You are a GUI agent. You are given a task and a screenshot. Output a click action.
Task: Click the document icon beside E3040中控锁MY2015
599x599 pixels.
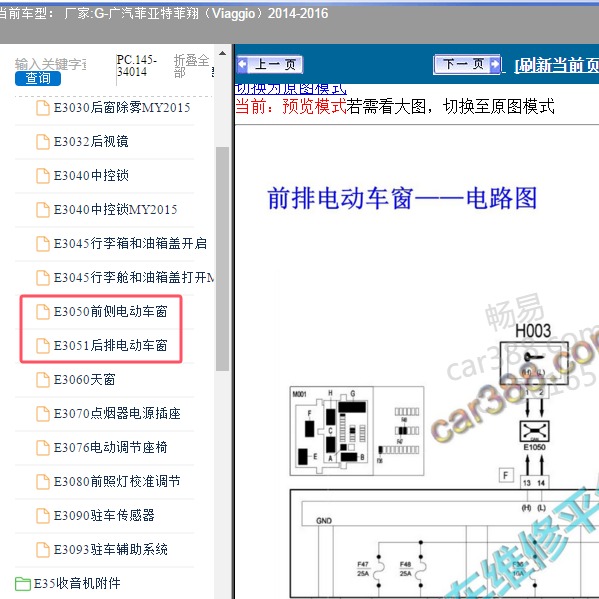(43, 210)
